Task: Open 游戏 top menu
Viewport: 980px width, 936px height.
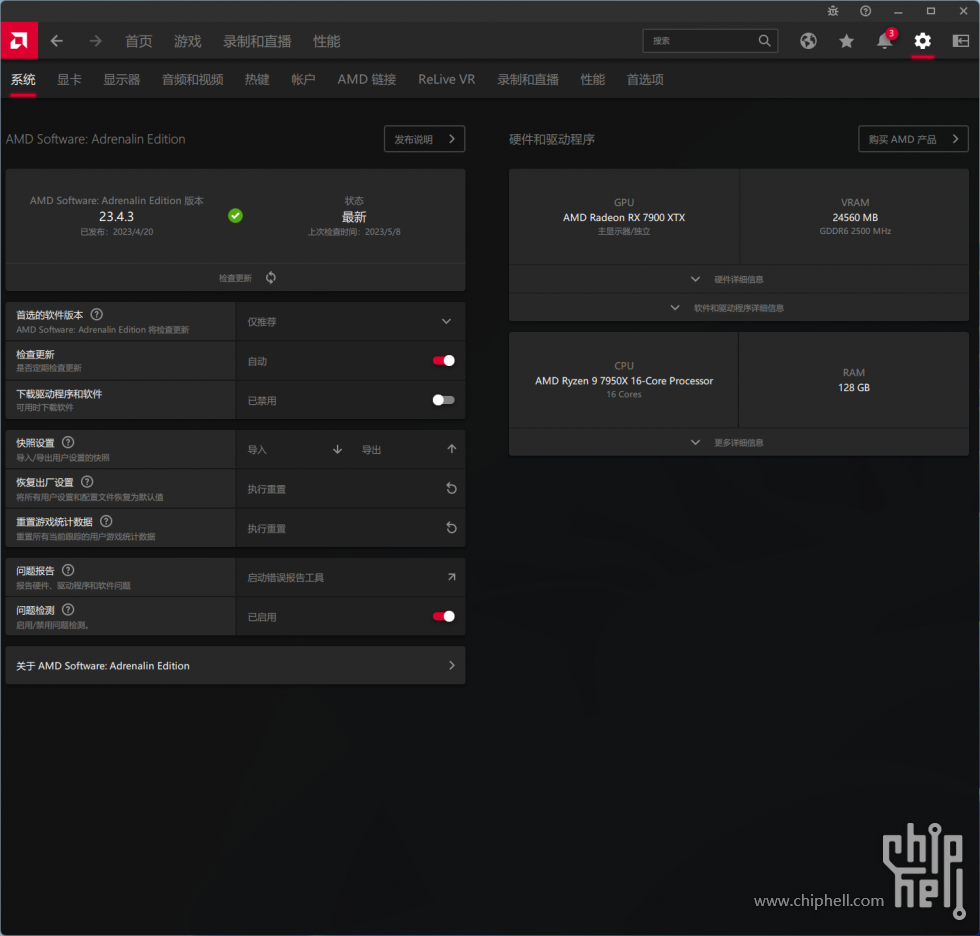Action: [x=188, y=41]
